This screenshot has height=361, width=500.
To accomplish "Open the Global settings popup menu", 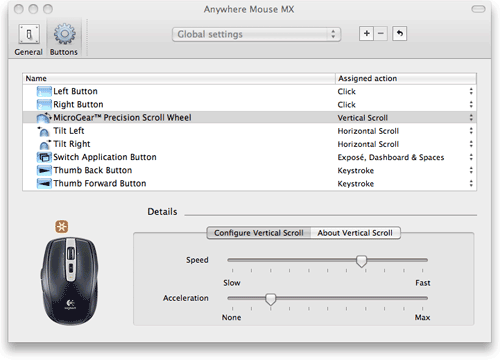I will 256,34.
